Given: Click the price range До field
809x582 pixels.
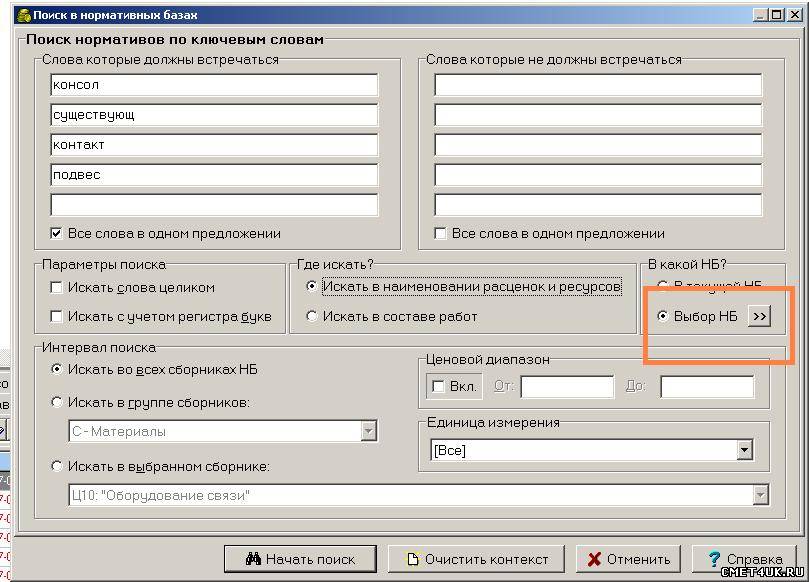Looking at the screenshot, I should pyautogui.click(x=707, y=386).
